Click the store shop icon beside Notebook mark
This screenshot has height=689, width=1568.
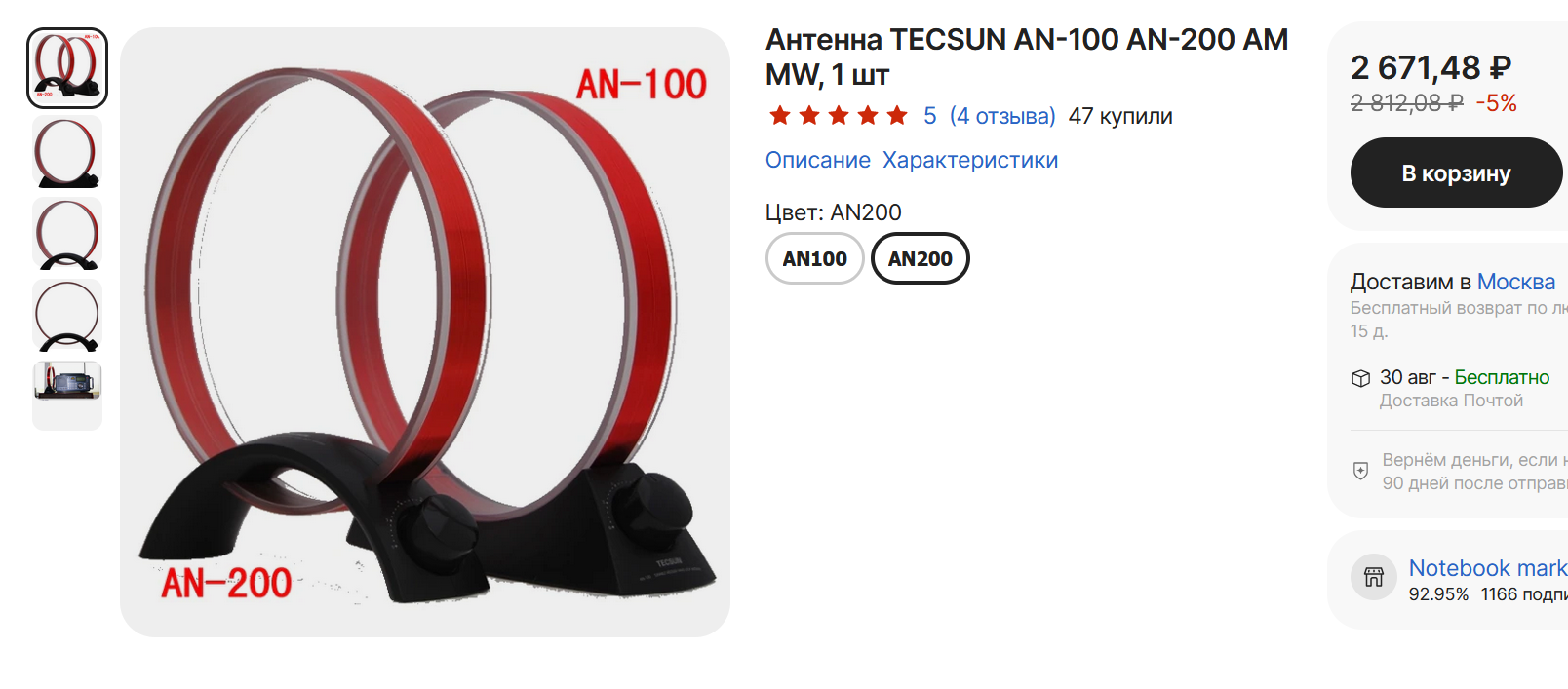click(x=1373, y=576)
